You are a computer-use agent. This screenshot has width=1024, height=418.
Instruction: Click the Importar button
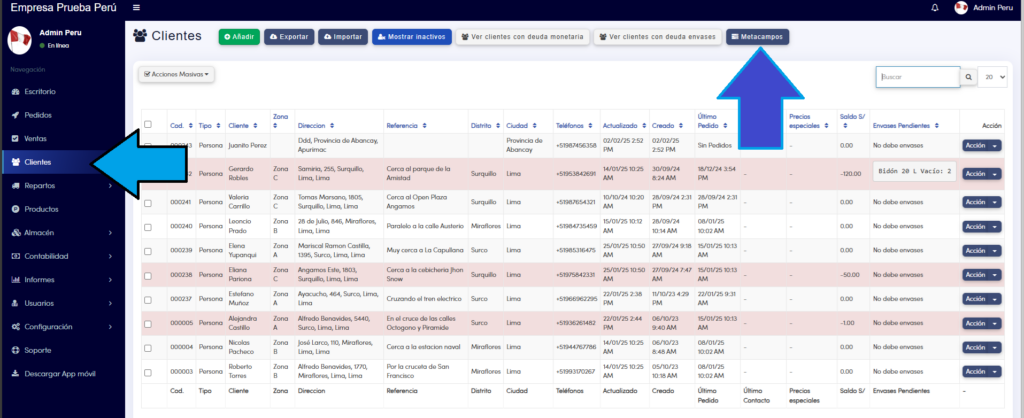(x=343, y=37)
